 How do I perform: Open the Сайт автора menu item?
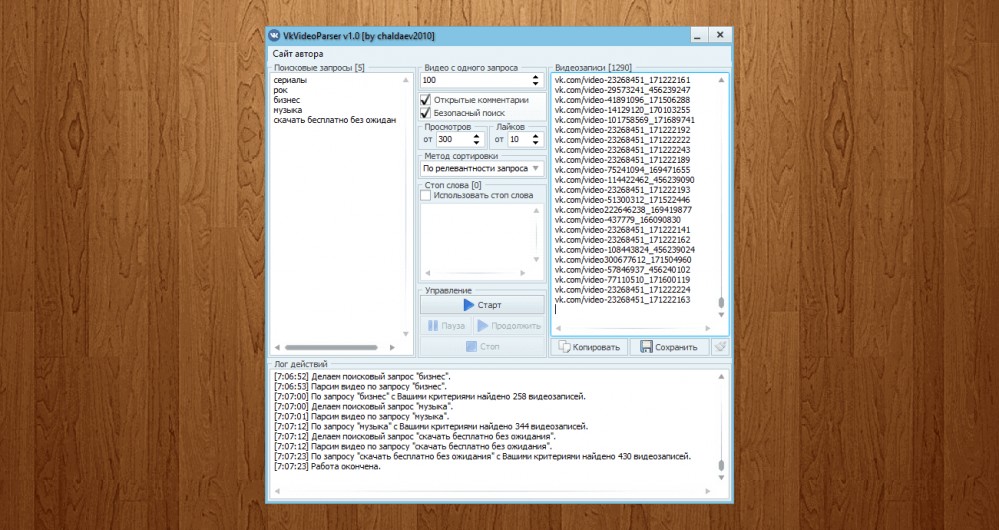298,54
